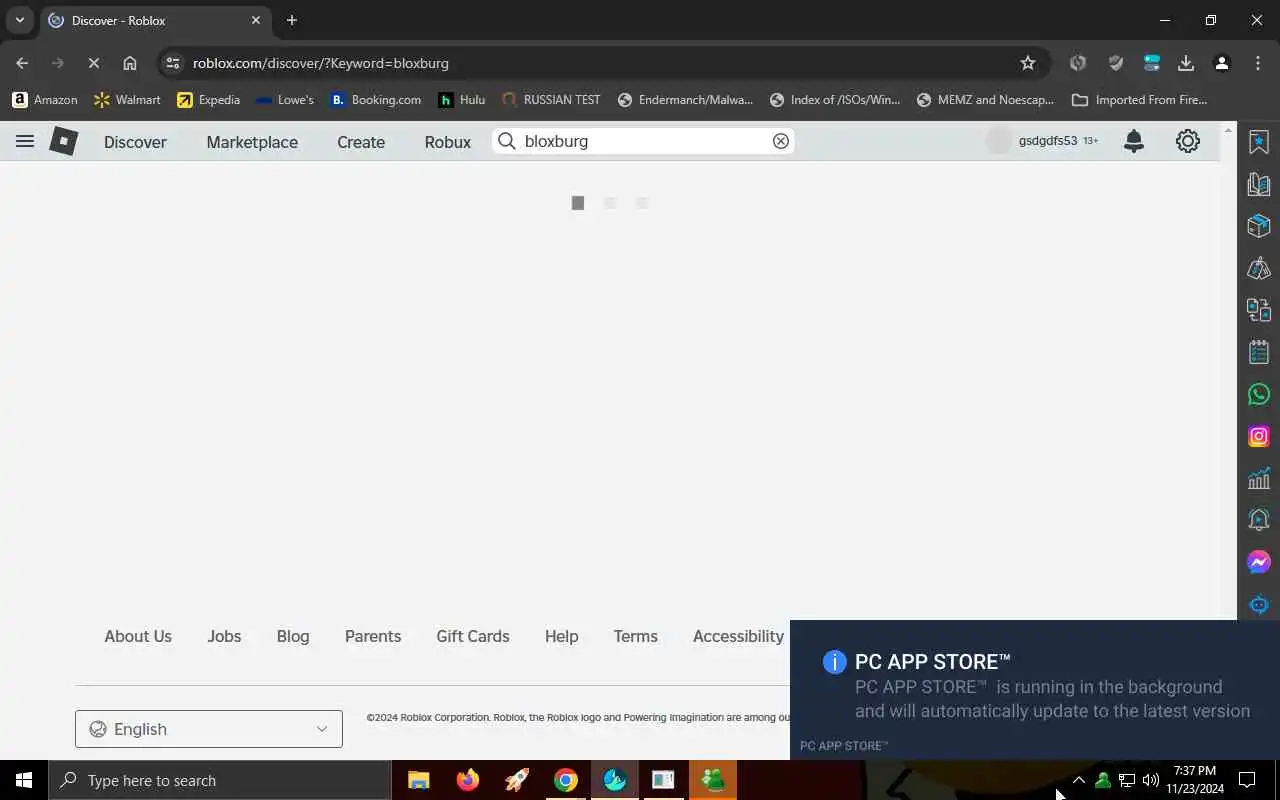This screenshot has height=800, width=1280.
Task: View site information in address bar
Action: point(173,63)
